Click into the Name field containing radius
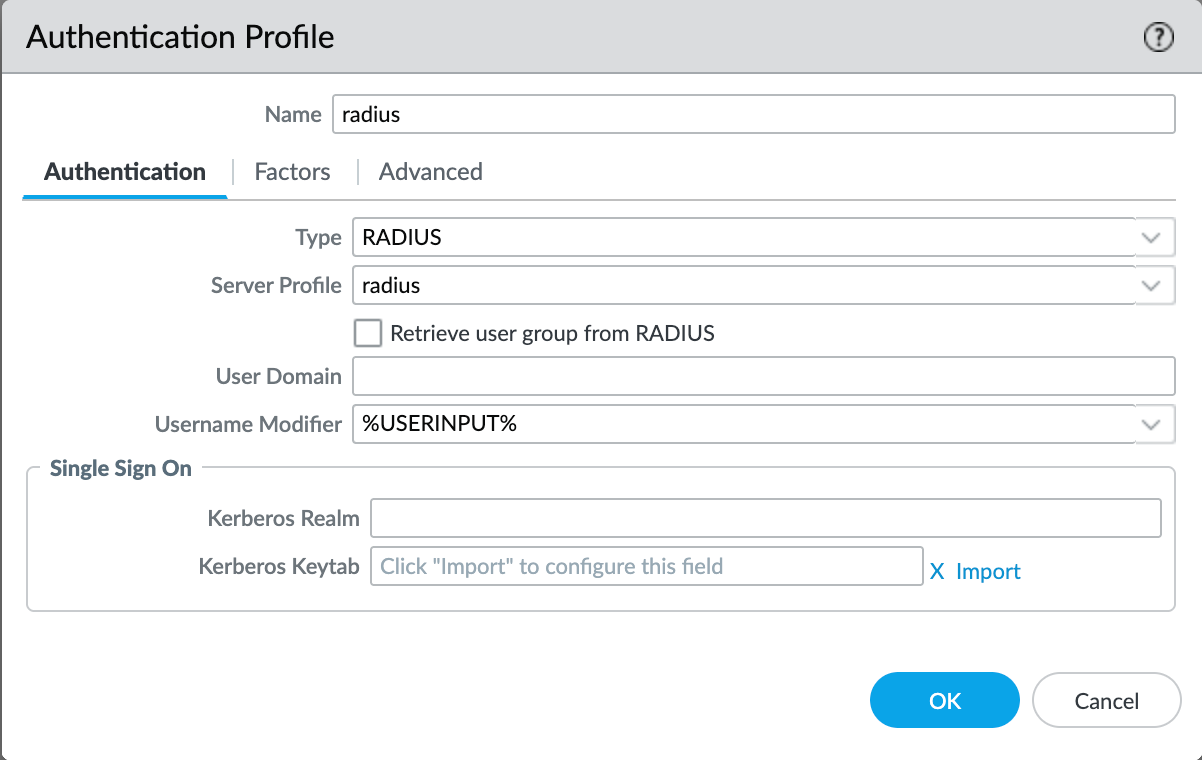 [x=752, y=114]
